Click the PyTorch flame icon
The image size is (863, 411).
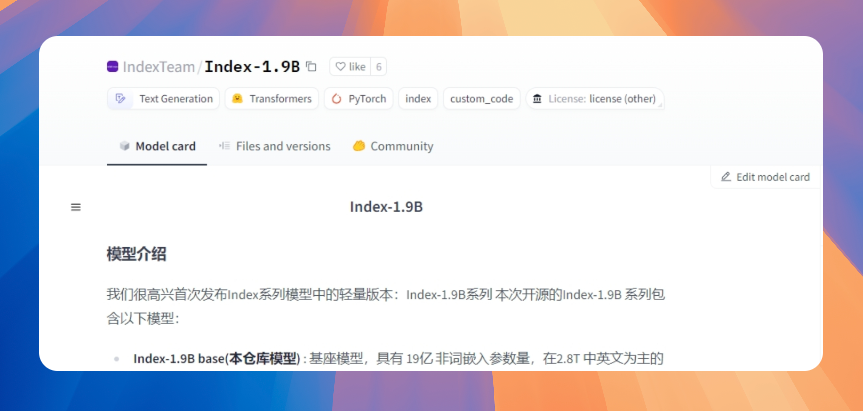point(336,99)
